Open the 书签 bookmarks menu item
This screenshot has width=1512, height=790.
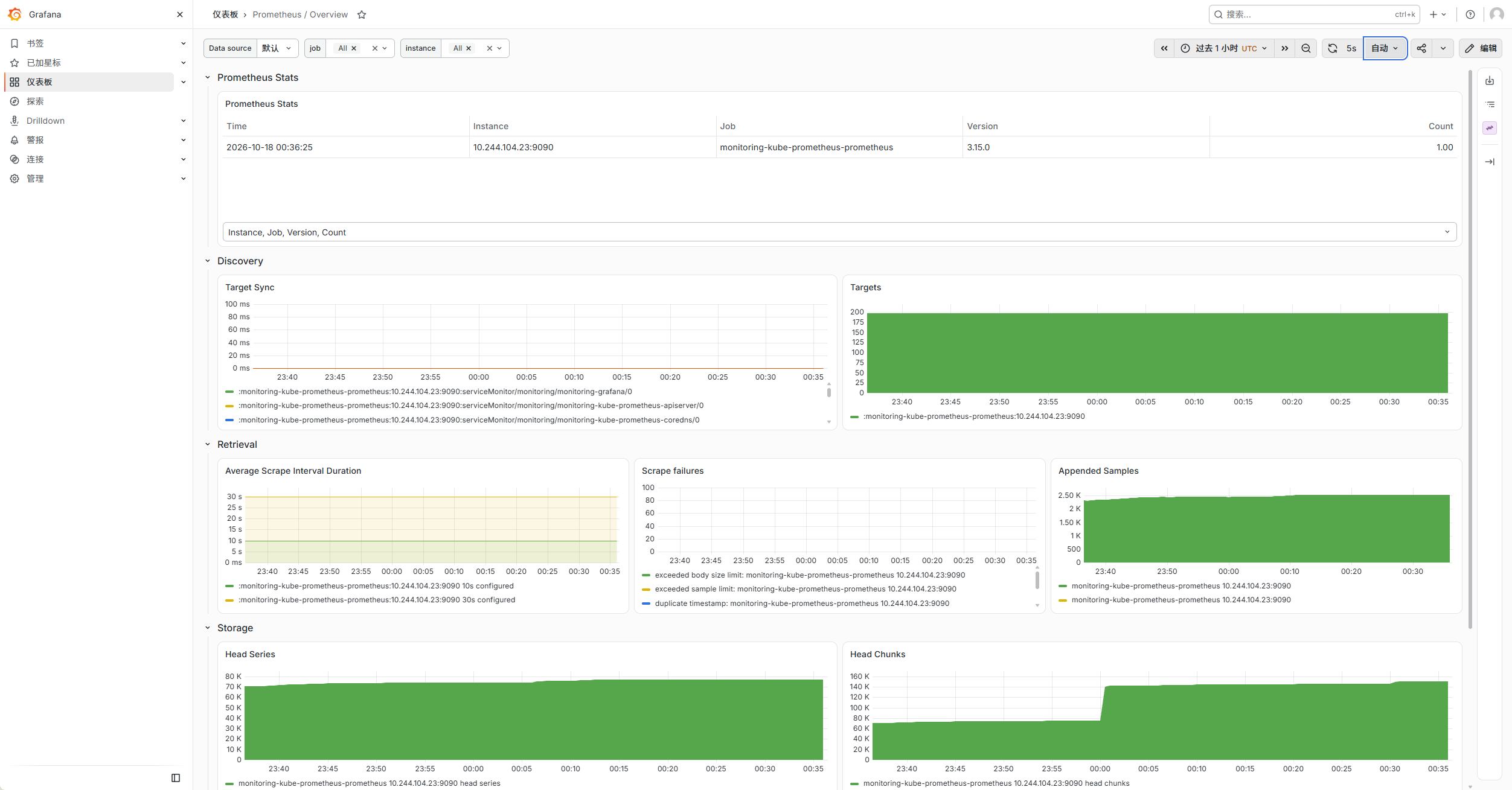coord(35,43)
